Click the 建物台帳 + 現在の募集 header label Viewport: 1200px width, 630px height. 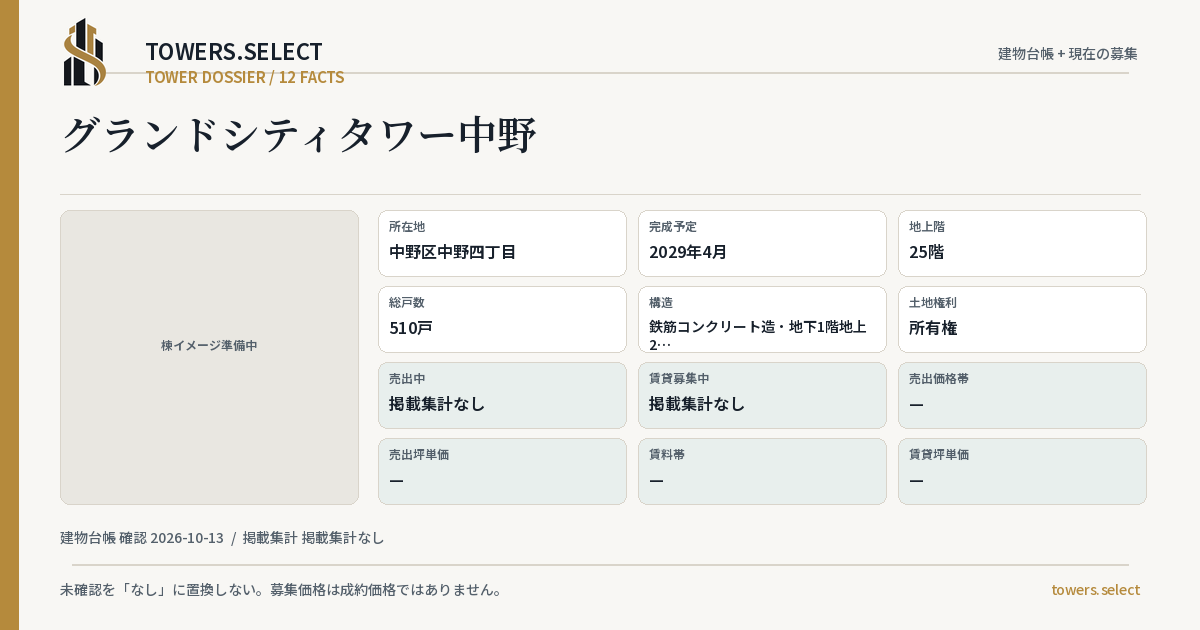click(x=1068, y=54)
